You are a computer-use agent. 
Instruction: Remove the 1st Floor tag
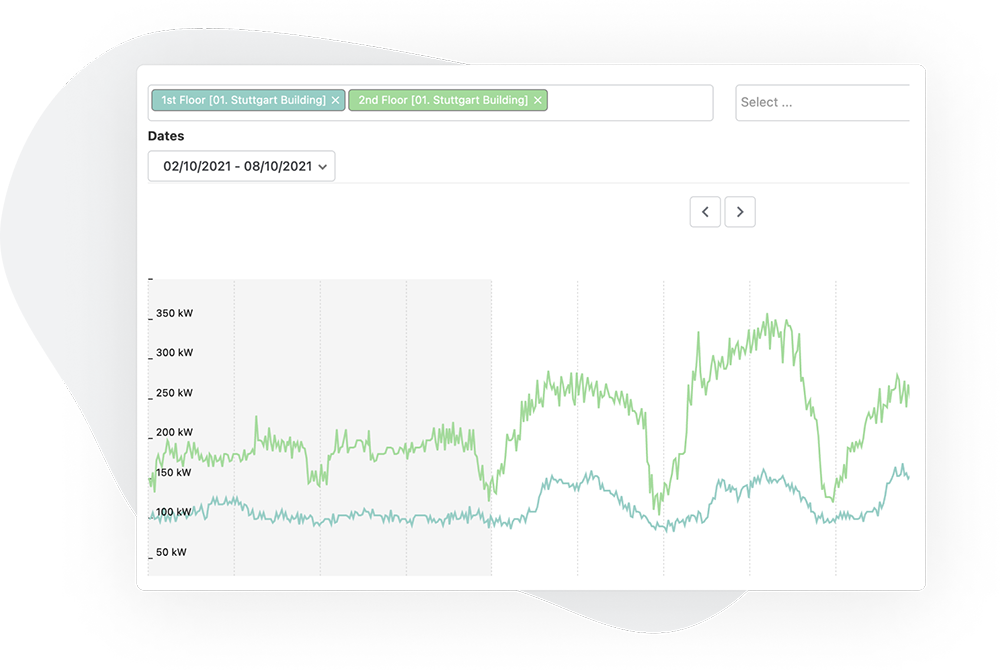336,101
